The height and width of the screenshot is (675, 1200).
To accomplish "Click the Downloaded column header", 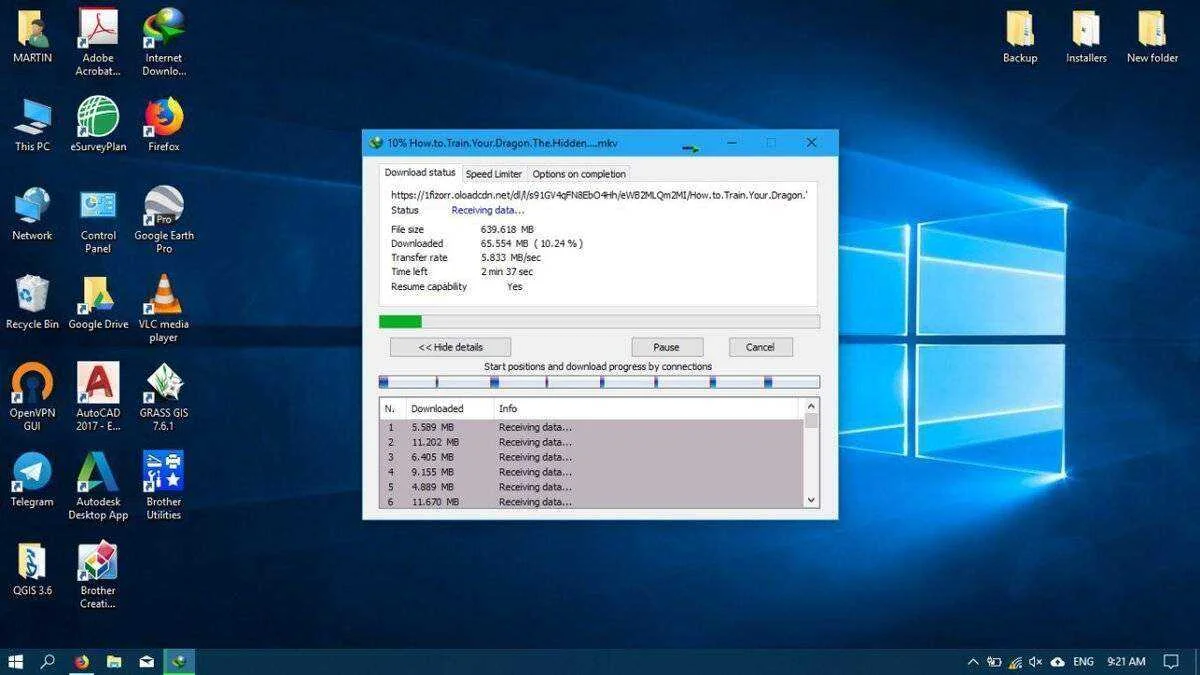I will click(x=449, y=408).
